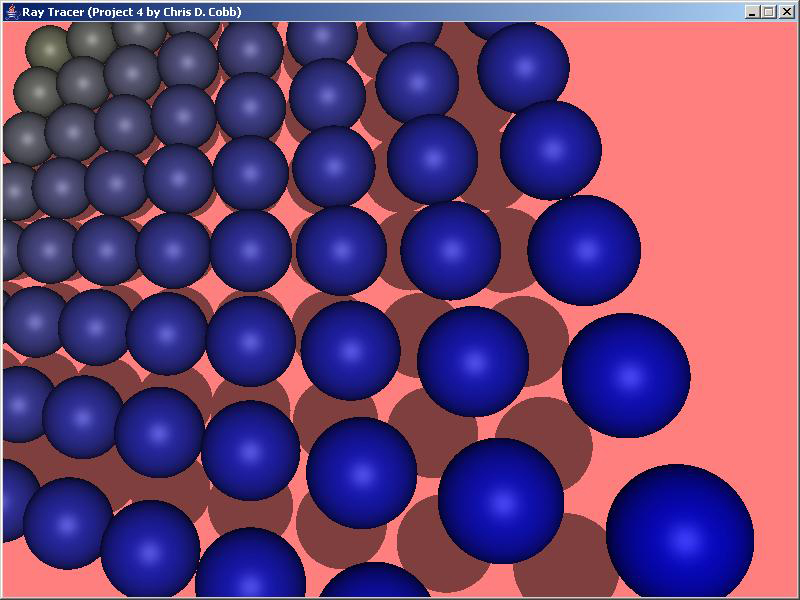The width and height of the screenshot is (800, 600).
Task: Minimize the Ray Tracer window
Action: (752, 12)
